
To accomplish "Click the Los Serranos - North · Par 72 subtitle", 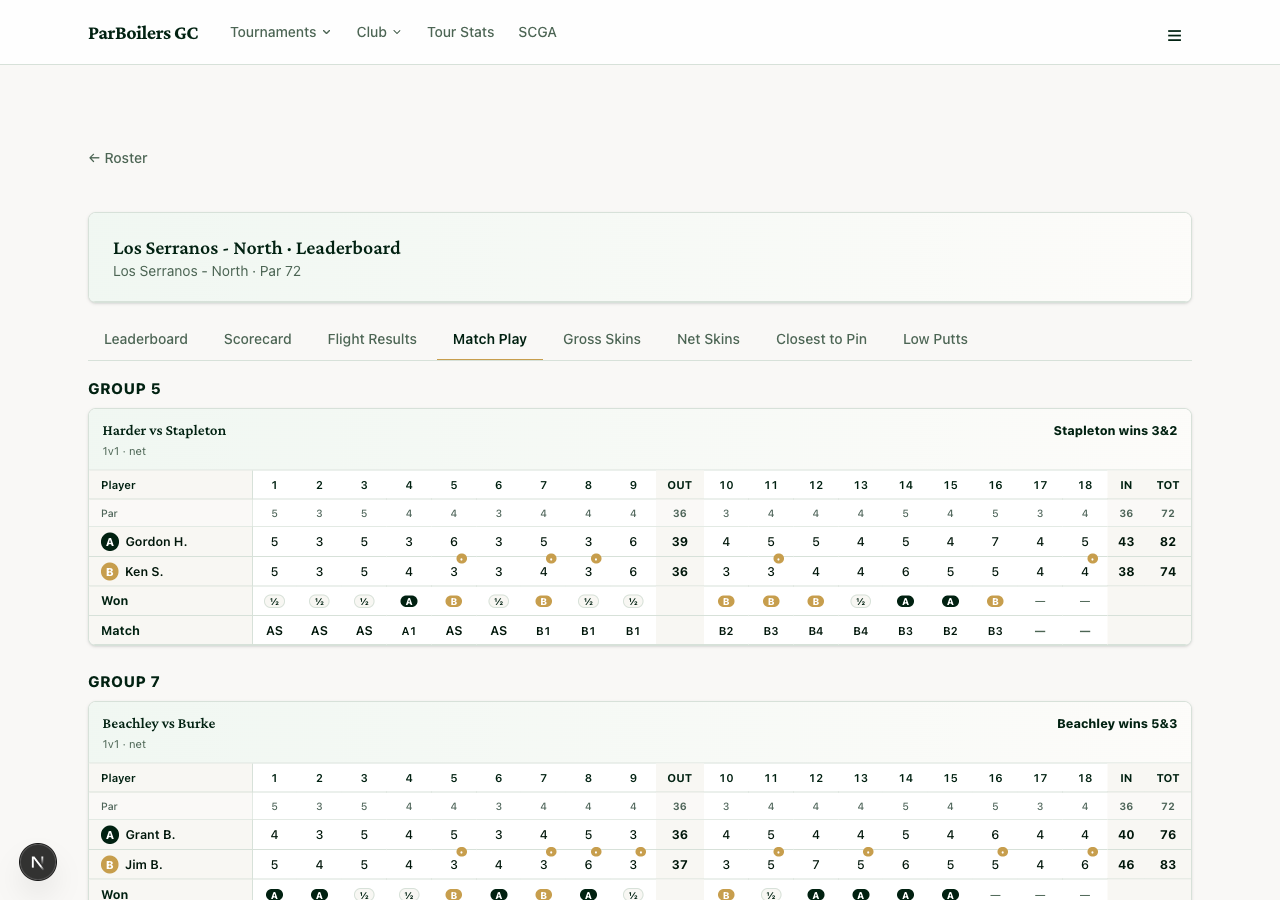I will [x=207, y=271].
